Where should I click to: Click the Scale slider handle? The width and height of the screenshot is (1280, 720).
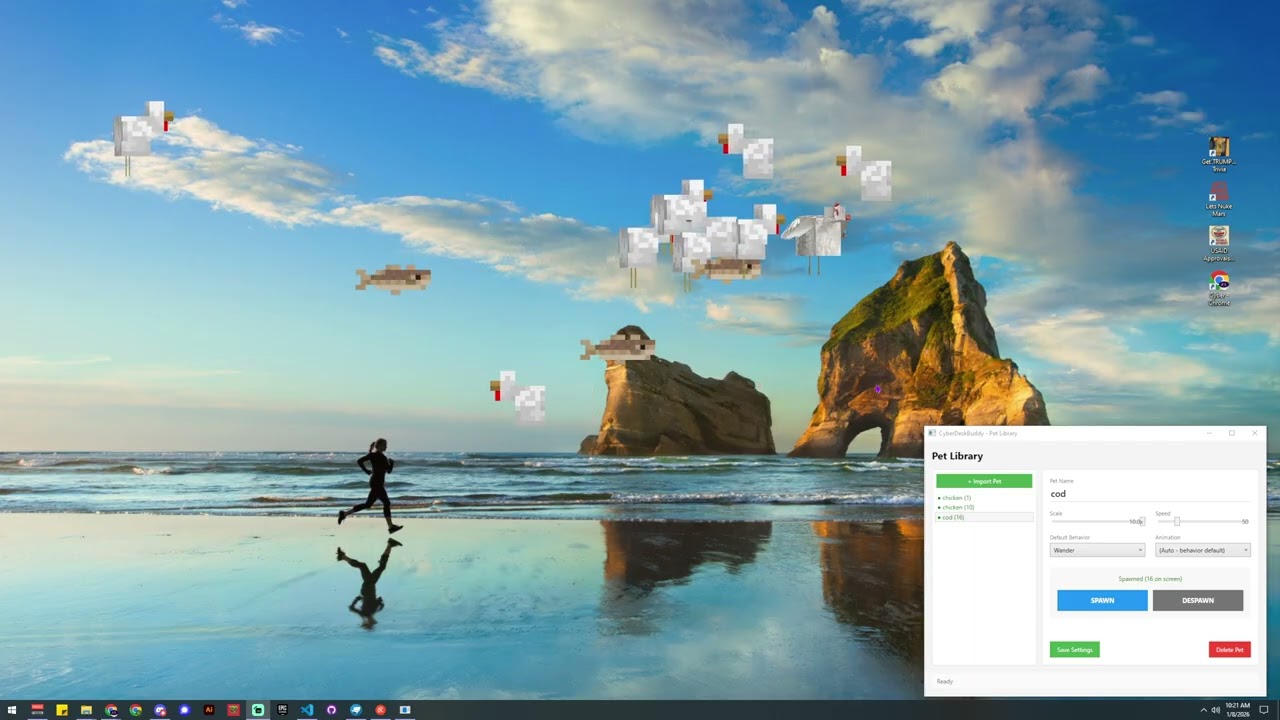pyautogui.click(x=1142, y=521)
